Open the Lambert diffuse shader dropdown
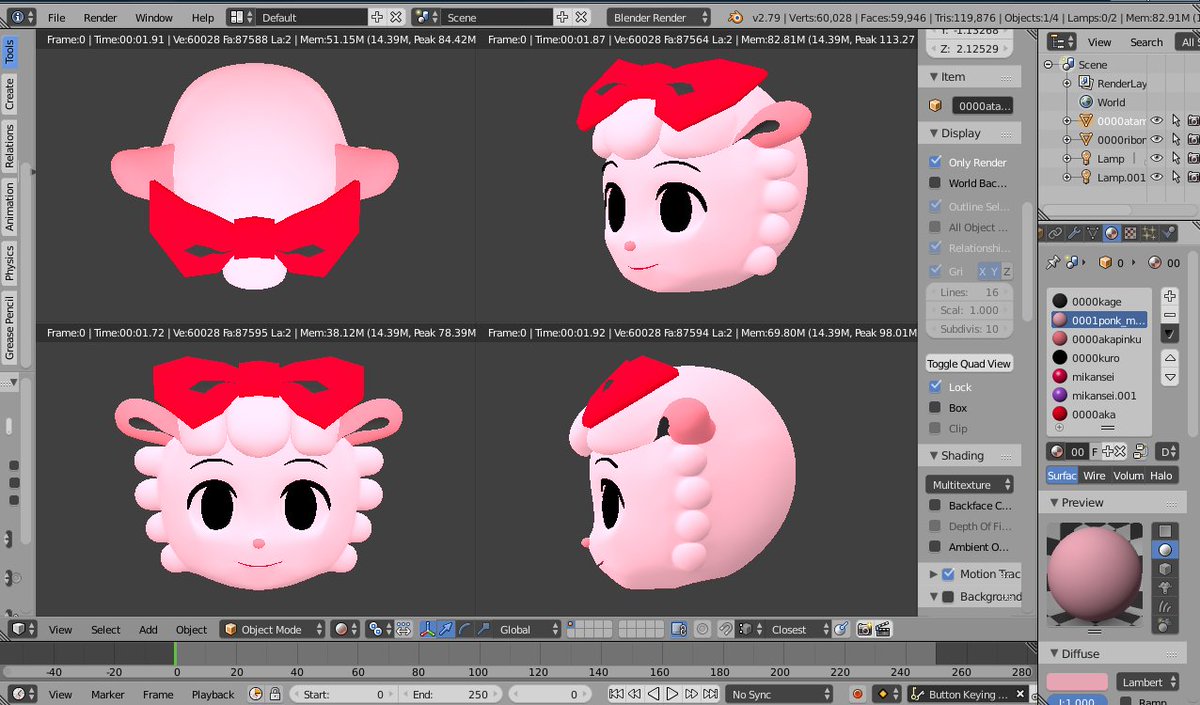This screenshot has width=1200, height=705. pos(1148,682)
